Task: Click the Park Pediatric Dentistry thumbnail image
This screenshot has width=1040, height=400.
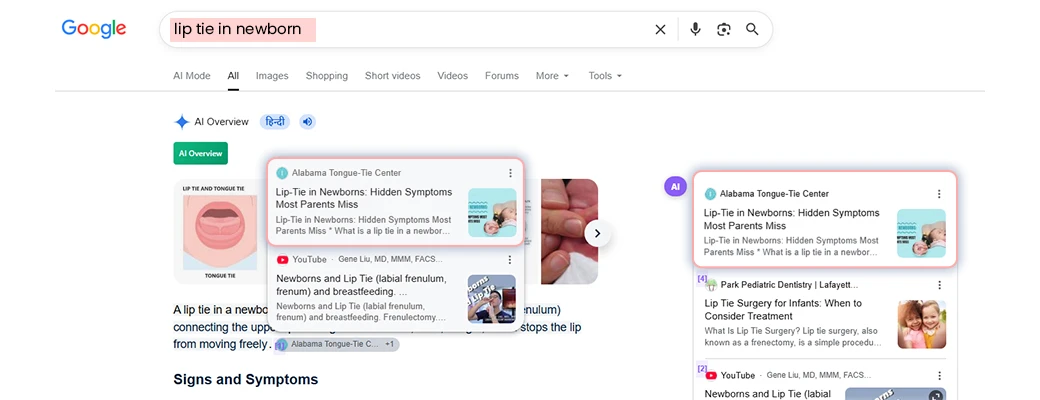Action: click(x=922, y=324)
